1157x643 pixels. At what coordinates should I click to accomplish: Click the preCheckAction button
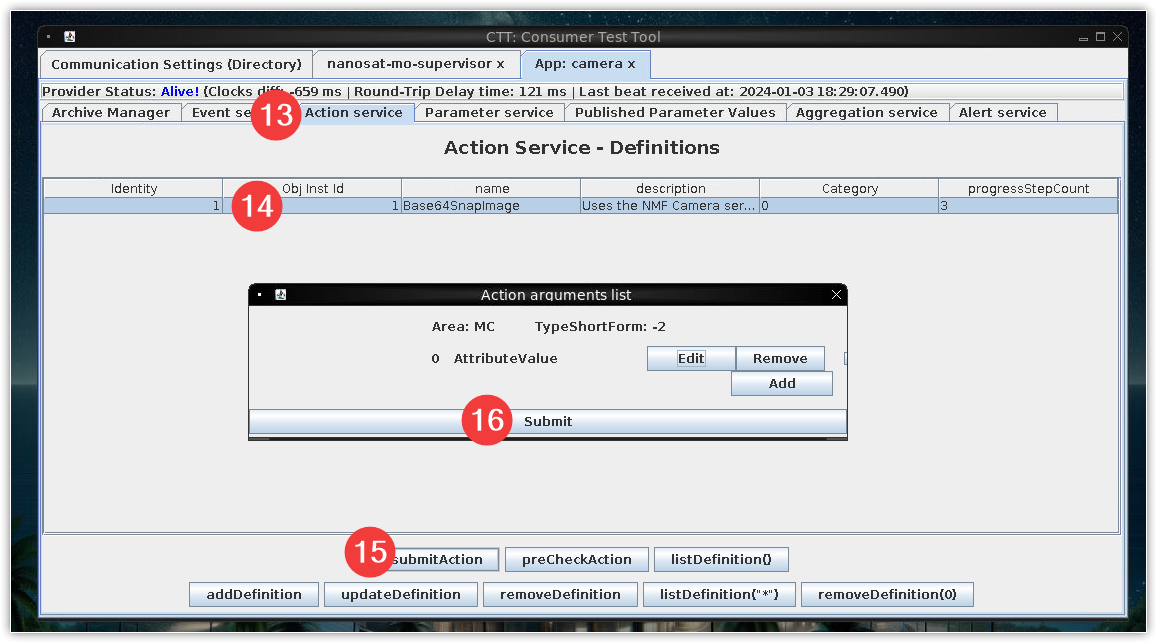pyautogui.click(x=576, y=560)
